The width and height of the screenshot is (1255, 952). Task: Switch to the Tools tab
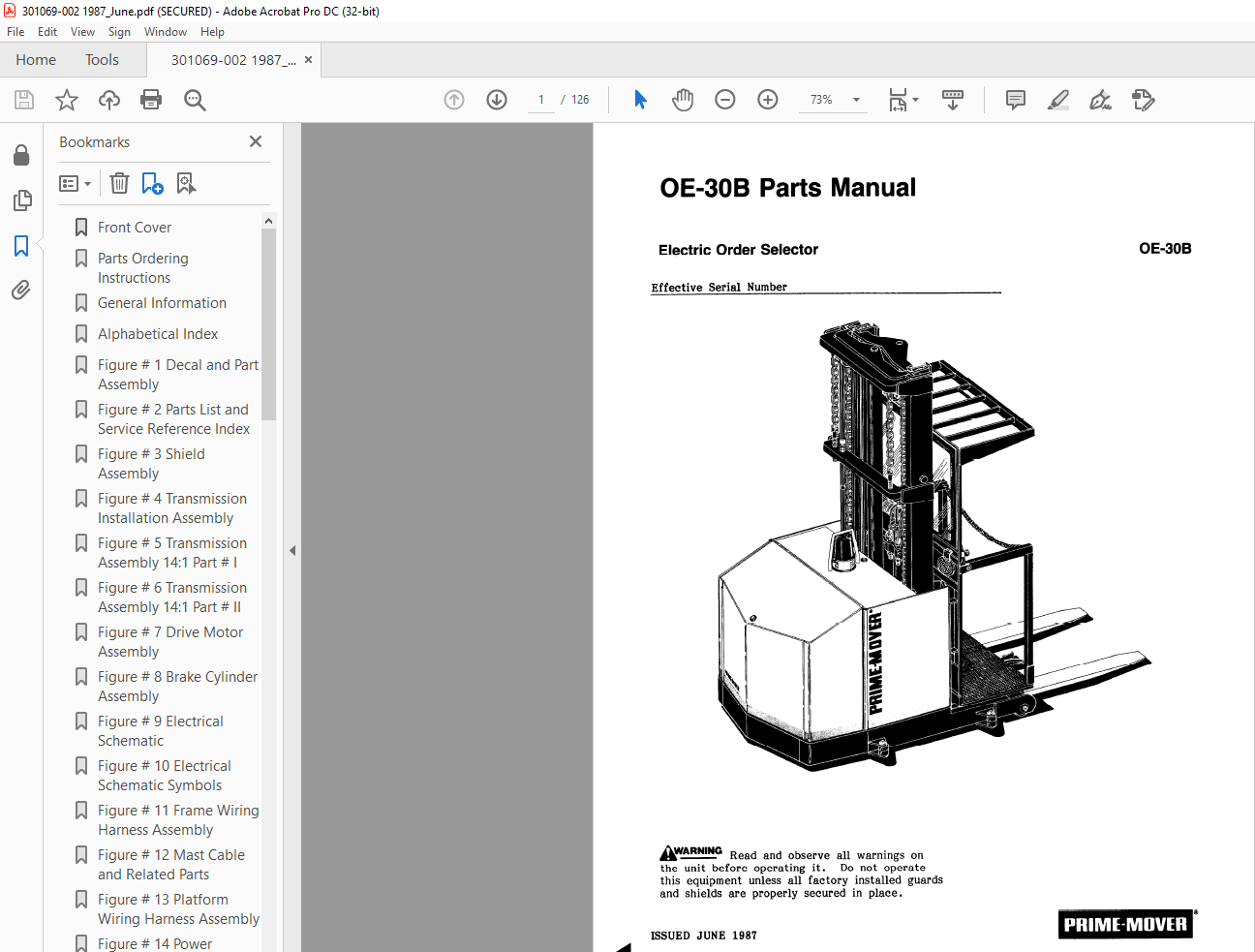(x=102, y=60)
